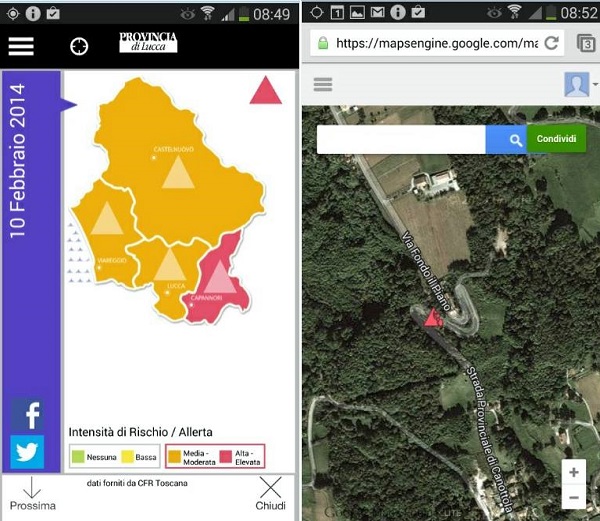Tap the crosshair location icon

click(x=79, y=46)
